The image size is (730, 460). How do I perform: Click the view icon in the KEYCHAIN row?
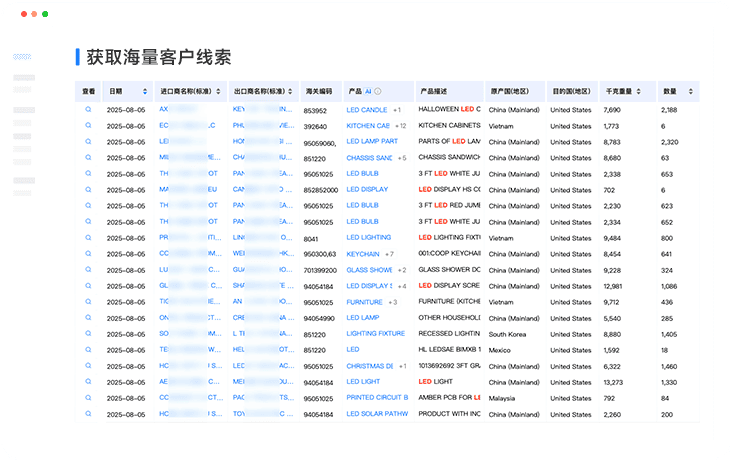click(x=88, y=254)
